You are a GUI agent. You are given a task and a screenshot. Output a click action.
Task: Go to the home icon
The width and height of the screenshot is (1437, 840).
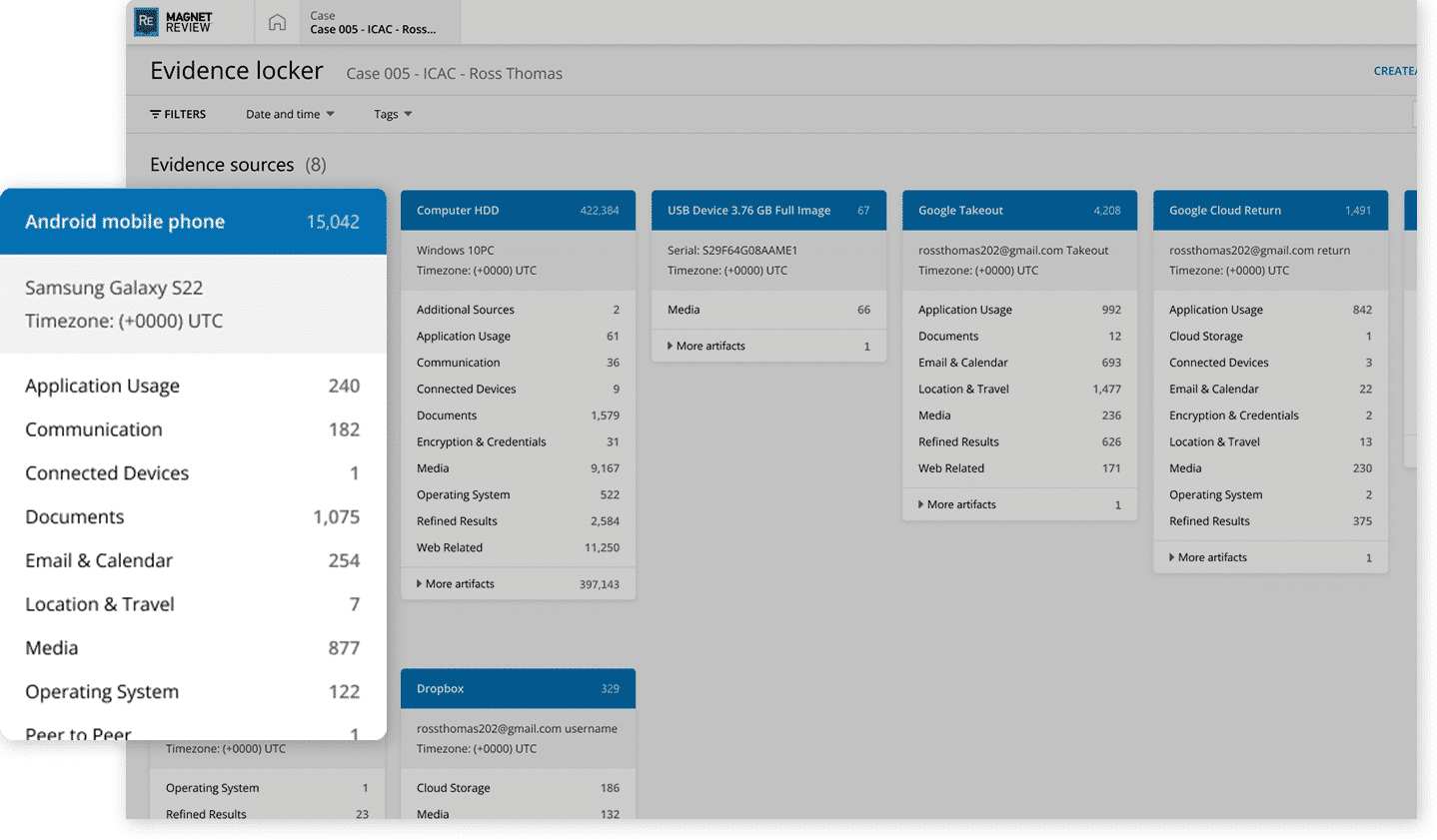277,22
